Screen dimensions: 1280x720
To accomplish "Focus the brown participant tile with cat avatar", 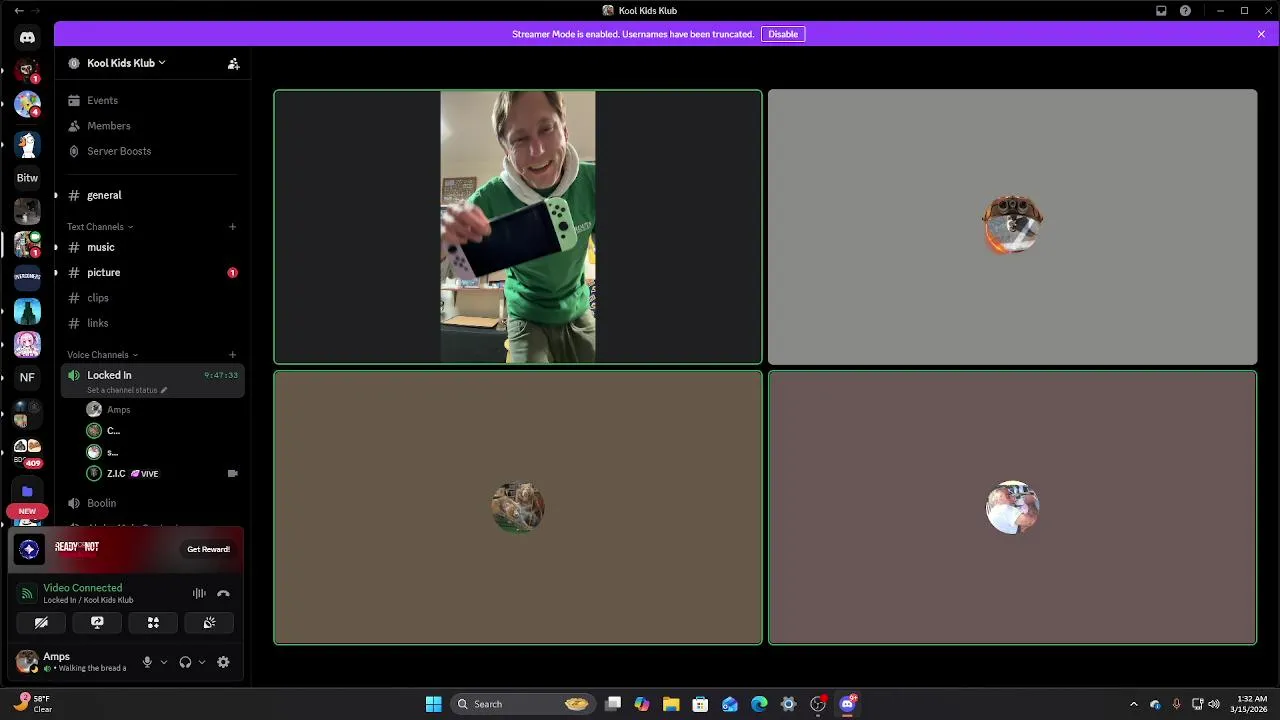I will click(x=518, y=508).
